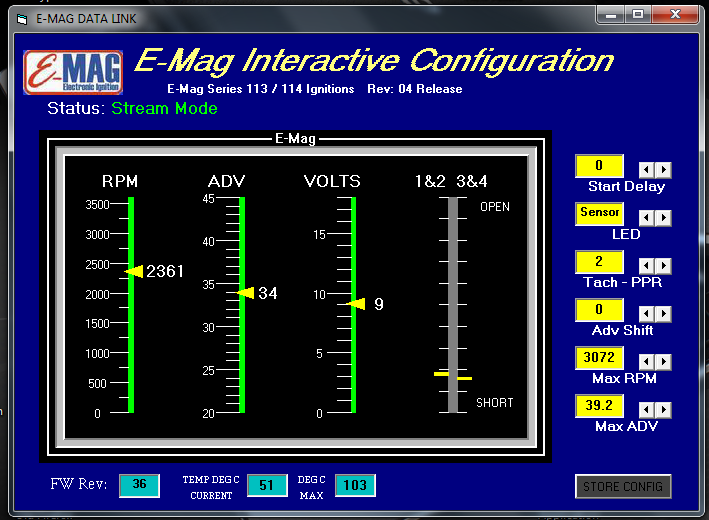
Task: Click the yellow RPM gauge pointer
Action: click(134, 271)
